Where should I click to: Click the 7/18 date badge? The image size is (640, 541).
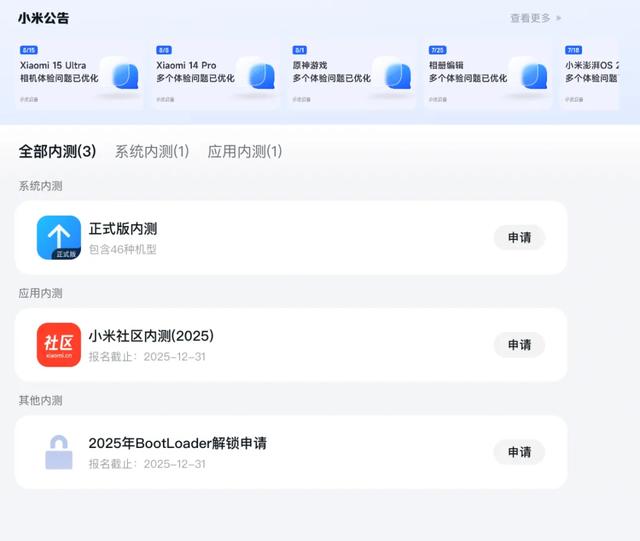pyautogui.click(x=573, y=50)
